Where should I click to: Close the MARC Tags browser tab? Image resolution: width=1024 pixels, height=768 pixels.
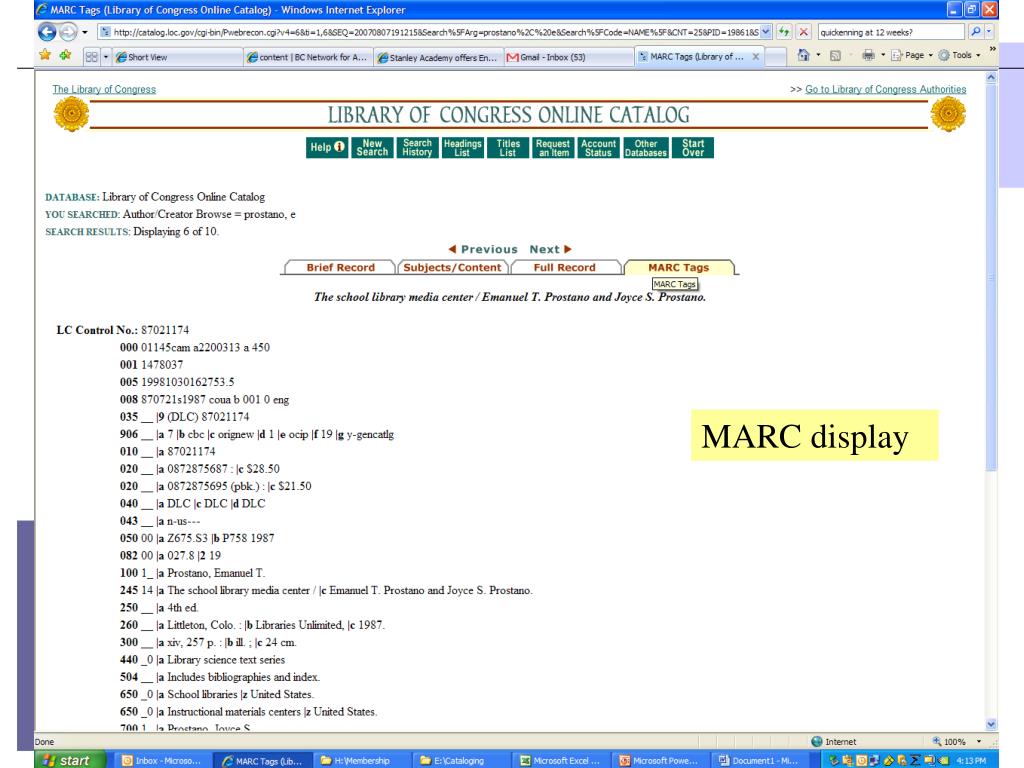coord(756,57)
